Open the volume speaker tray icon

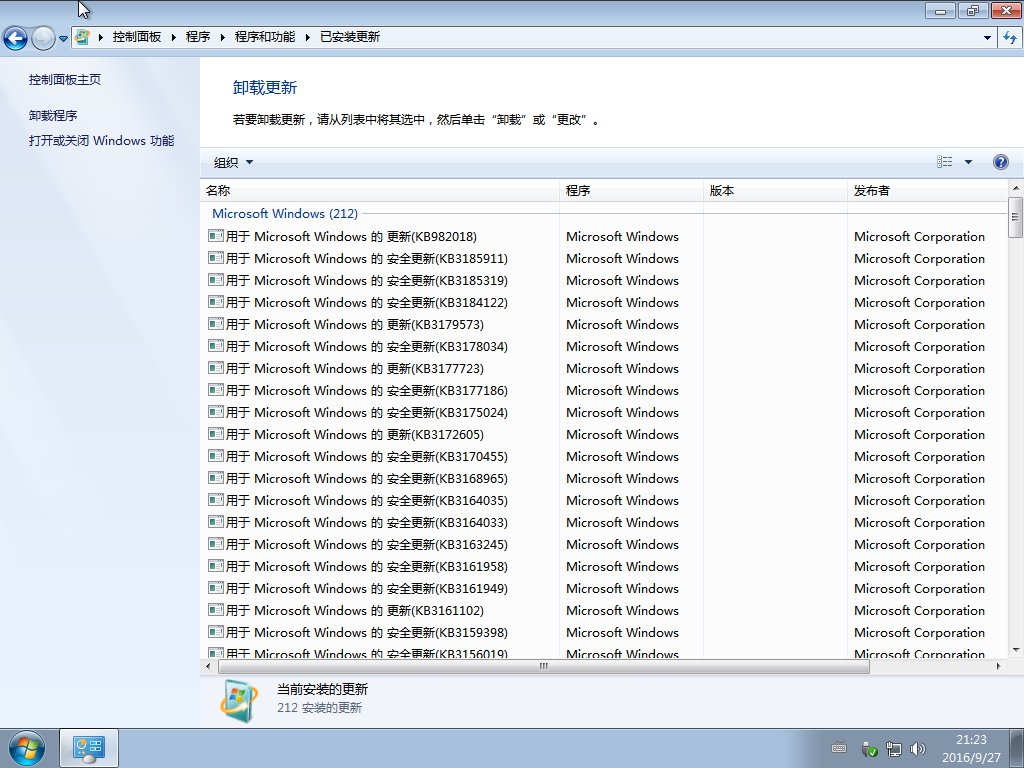918,749
